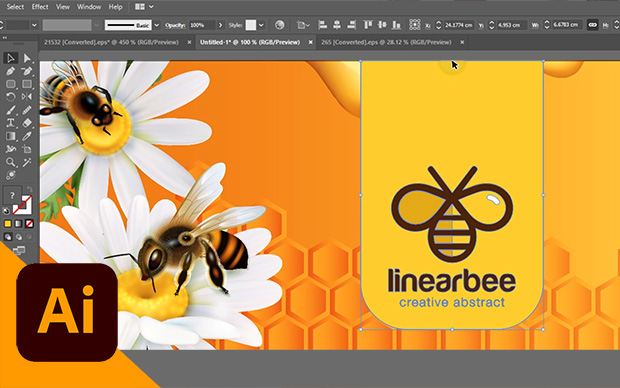This screenshot has width=620, height=388.
Task: Click Horizontal Align Center
Action: tap(337, 25)
